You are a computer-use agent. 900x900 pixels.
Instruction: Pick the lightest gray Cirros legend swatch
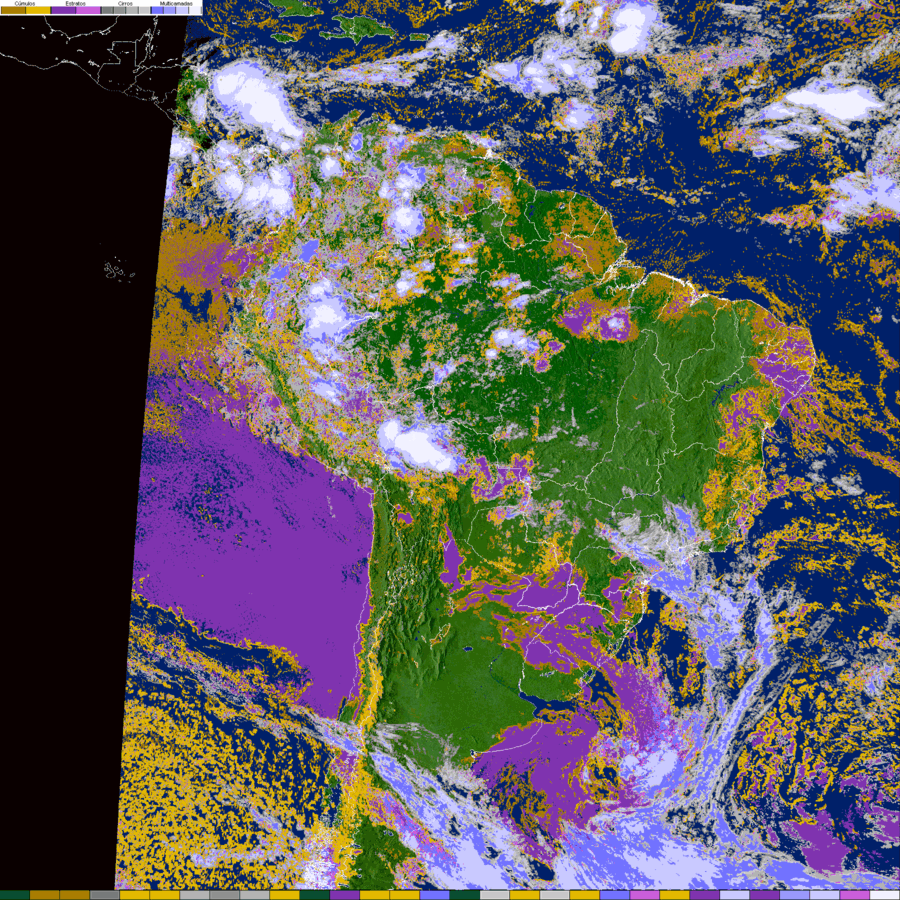coord(145,10)
